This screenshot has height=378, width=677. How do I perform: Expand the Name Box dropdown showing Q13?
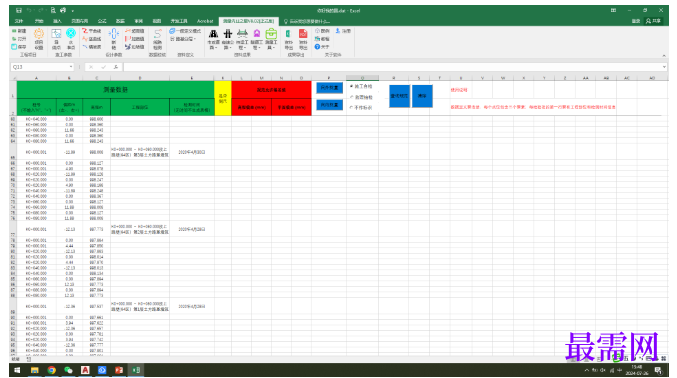pos(71,67)
